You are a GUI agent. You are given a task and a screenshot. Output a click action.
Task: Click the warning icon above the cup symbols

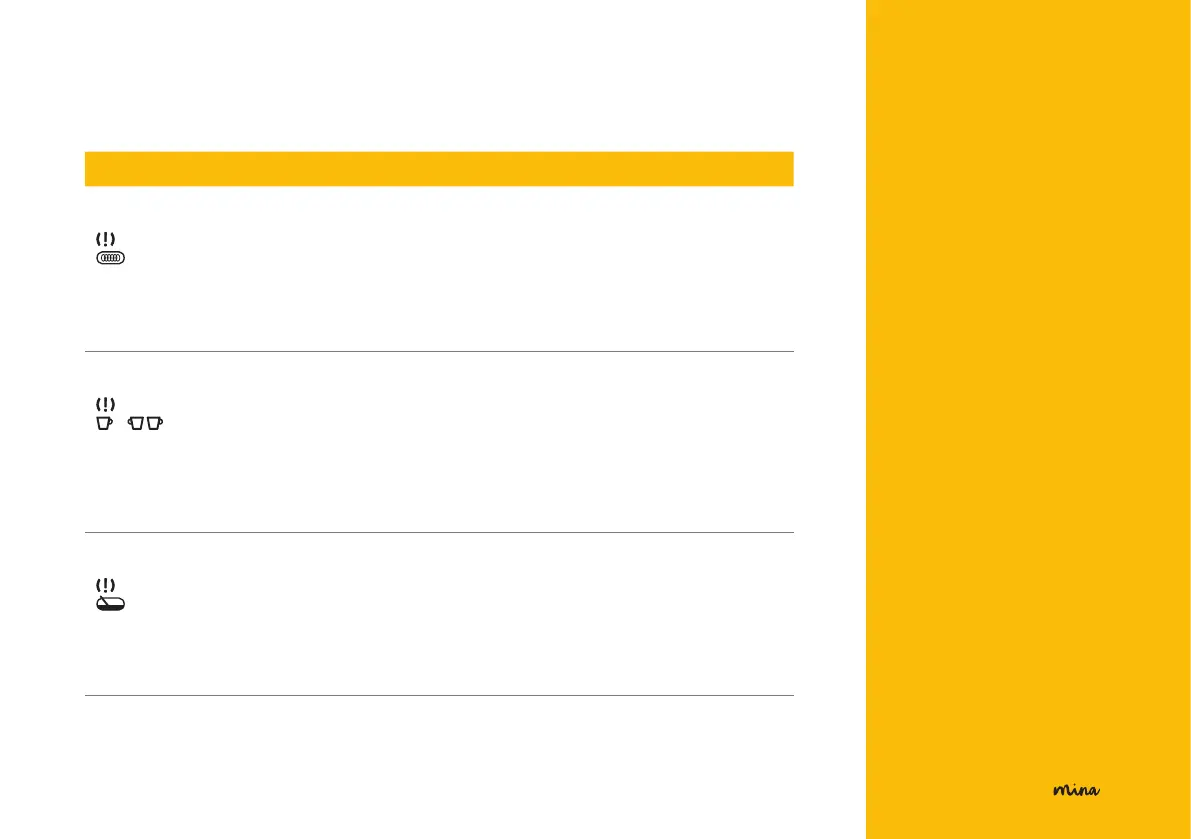coord(105,405)
